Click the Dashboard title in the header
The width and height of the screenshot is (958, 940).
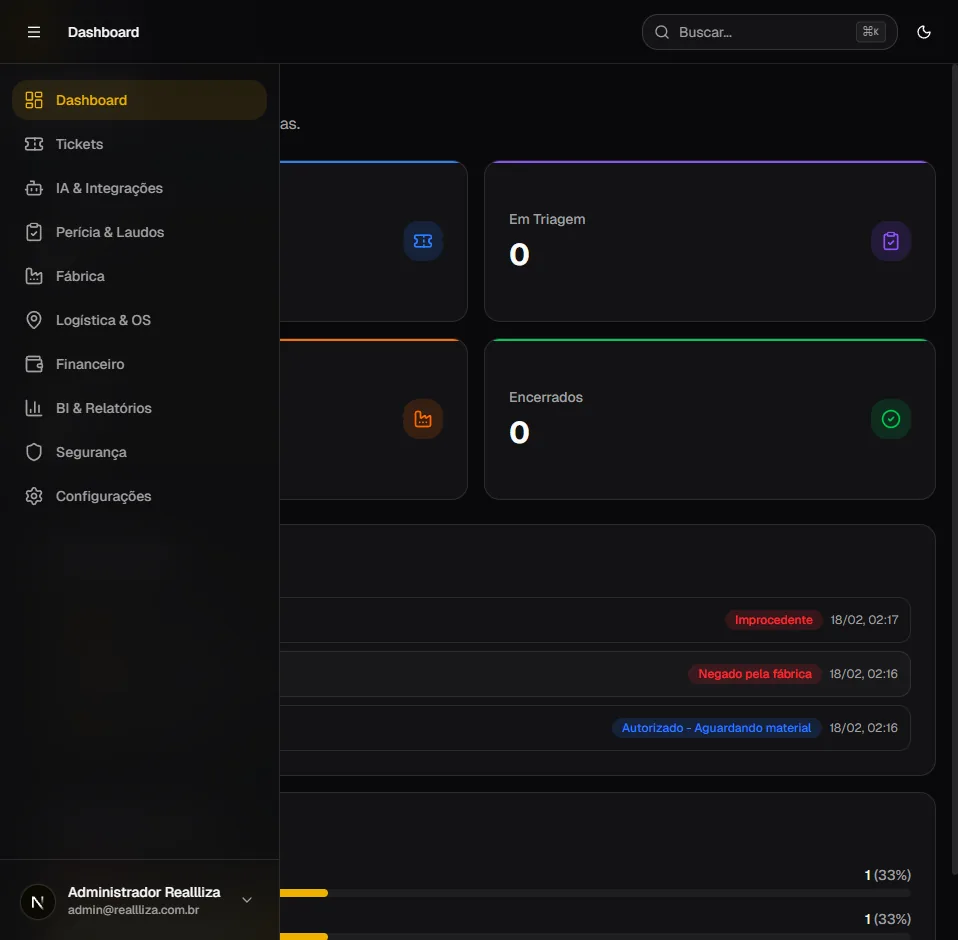tap(103, 32)
